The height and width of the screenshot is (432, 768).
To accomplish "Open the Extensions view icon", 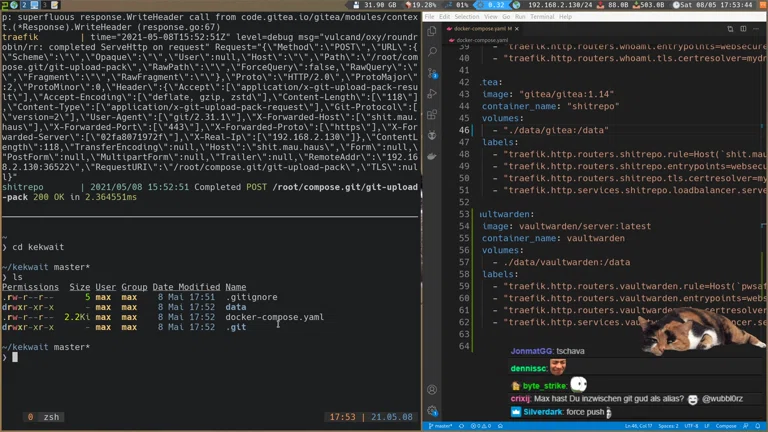I will point(432,115).
